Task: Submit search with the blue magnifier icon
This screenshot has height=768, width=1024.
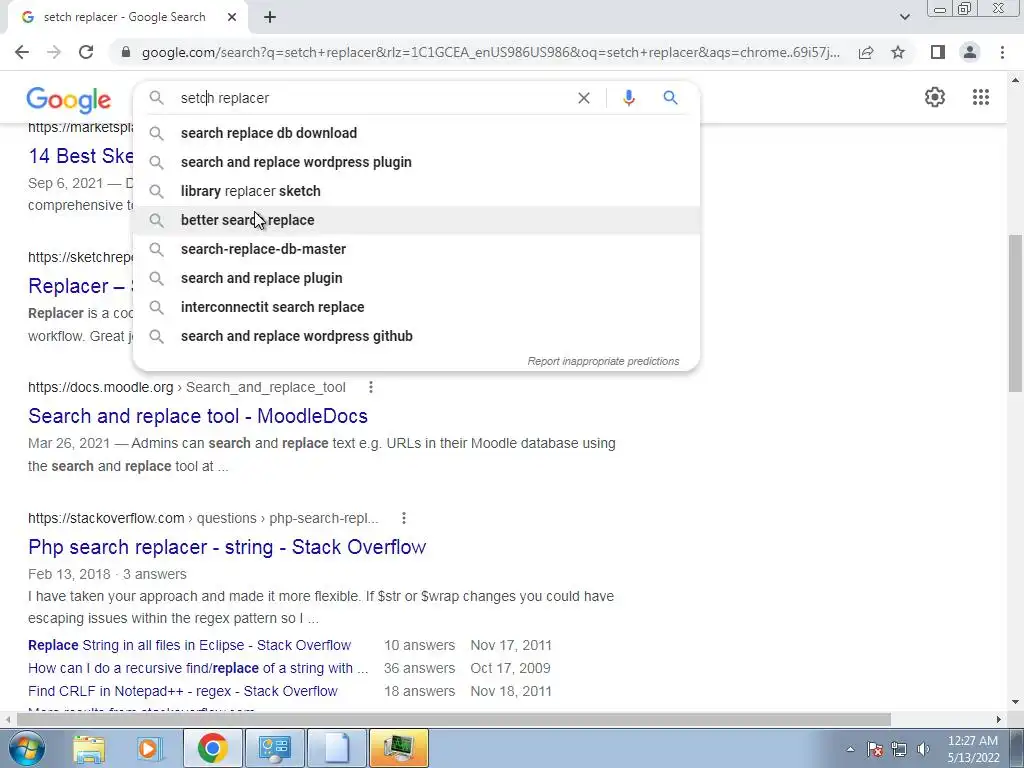Action: 670,98
